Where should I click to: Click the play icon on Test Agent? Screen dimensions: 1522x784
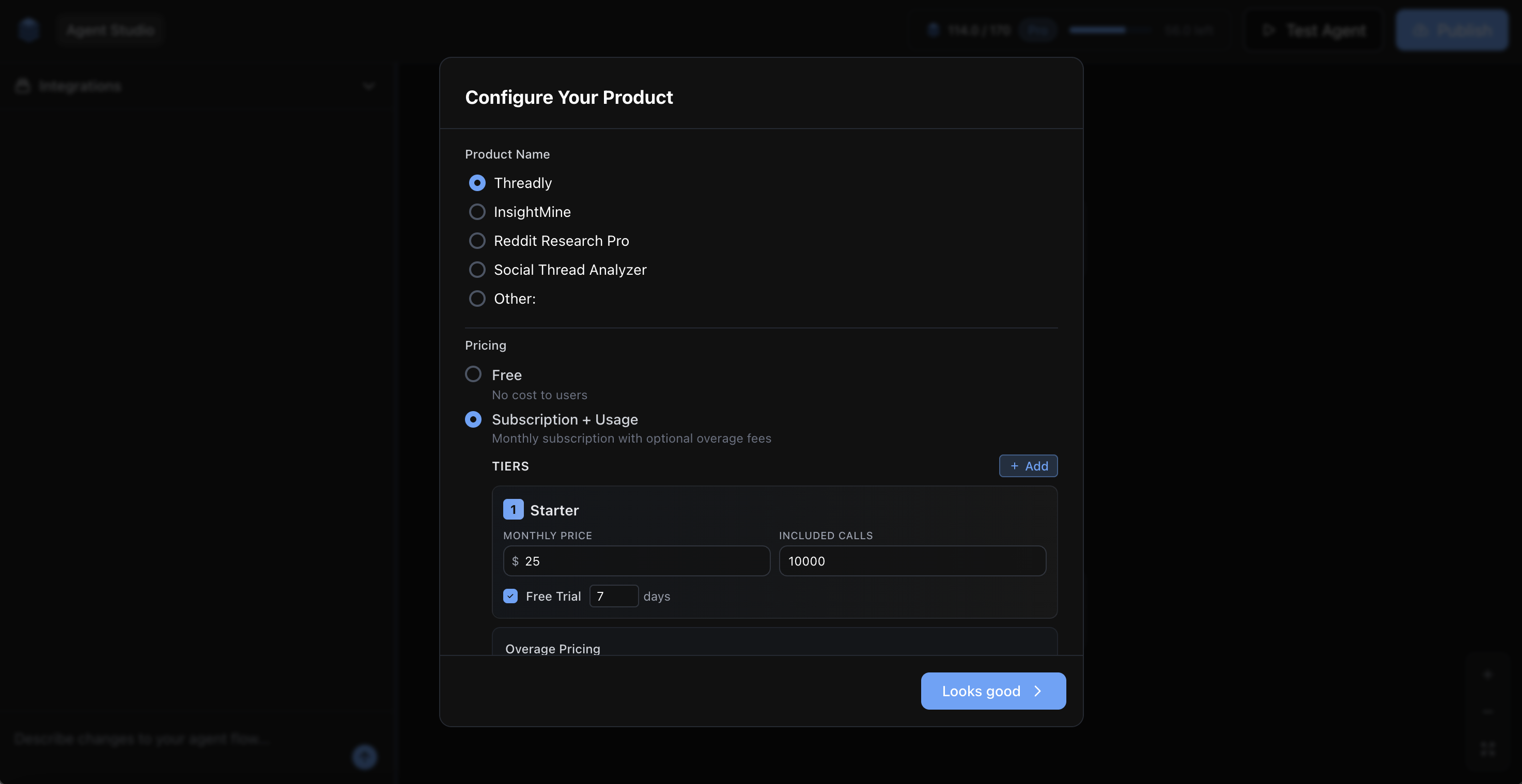1270,30
